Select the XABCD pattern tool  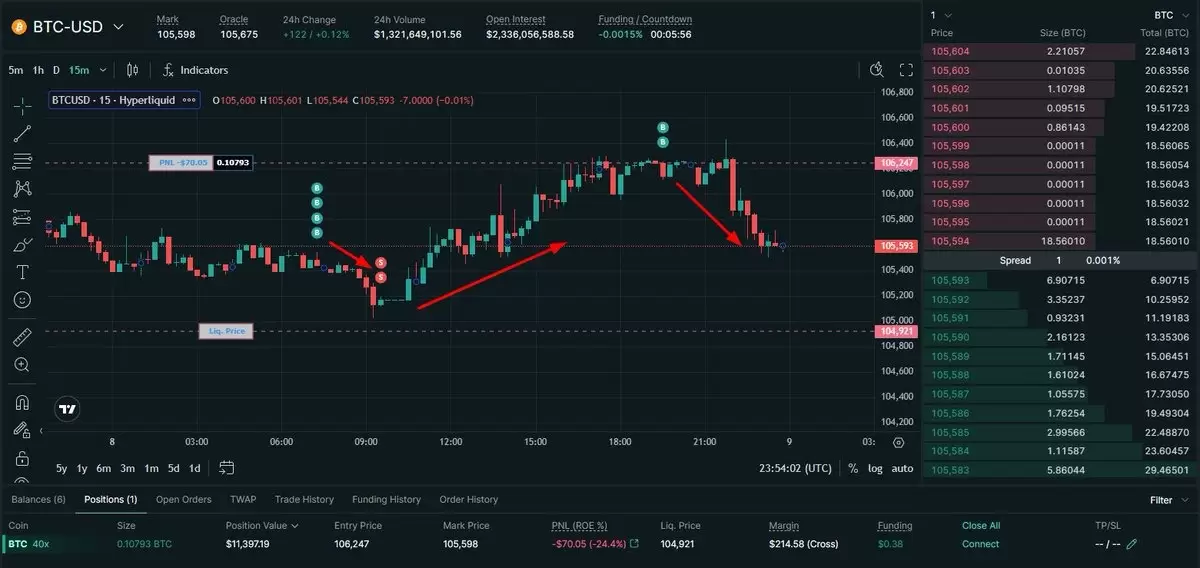click(x=22, y=188)
